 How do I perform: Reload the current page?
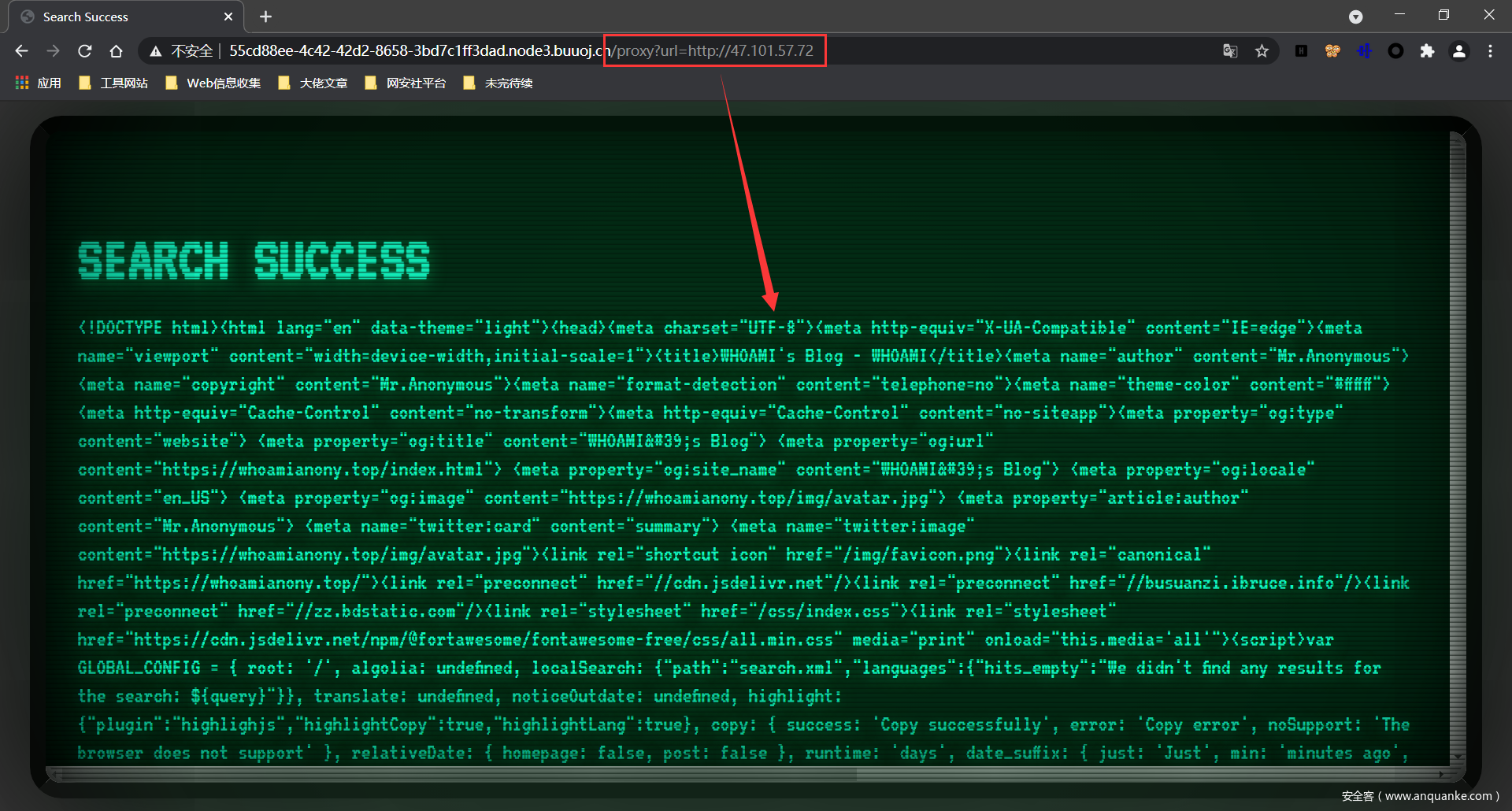pos(85,51)
